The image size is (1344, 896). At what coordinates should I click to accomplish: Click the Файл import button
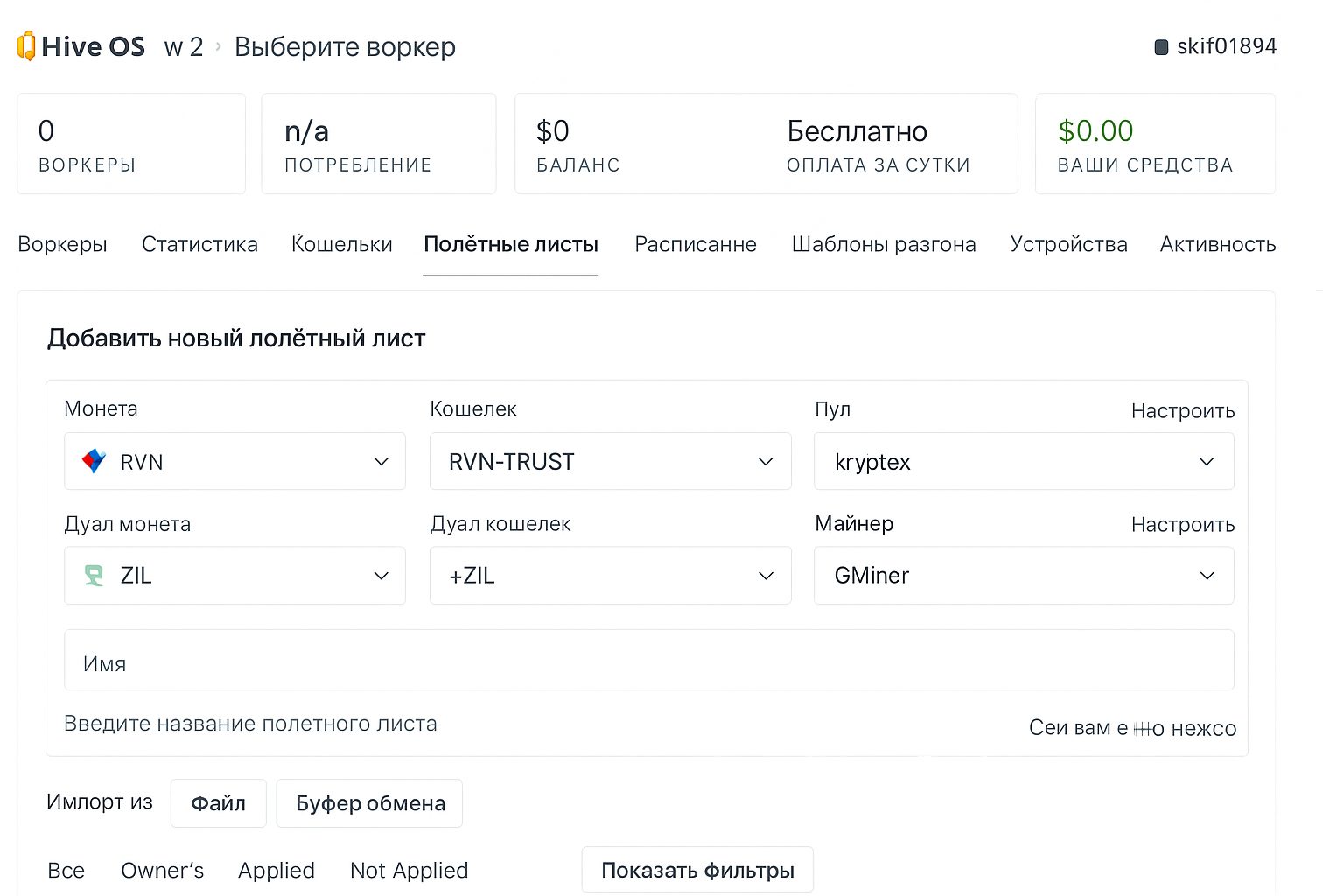point(218,803)
